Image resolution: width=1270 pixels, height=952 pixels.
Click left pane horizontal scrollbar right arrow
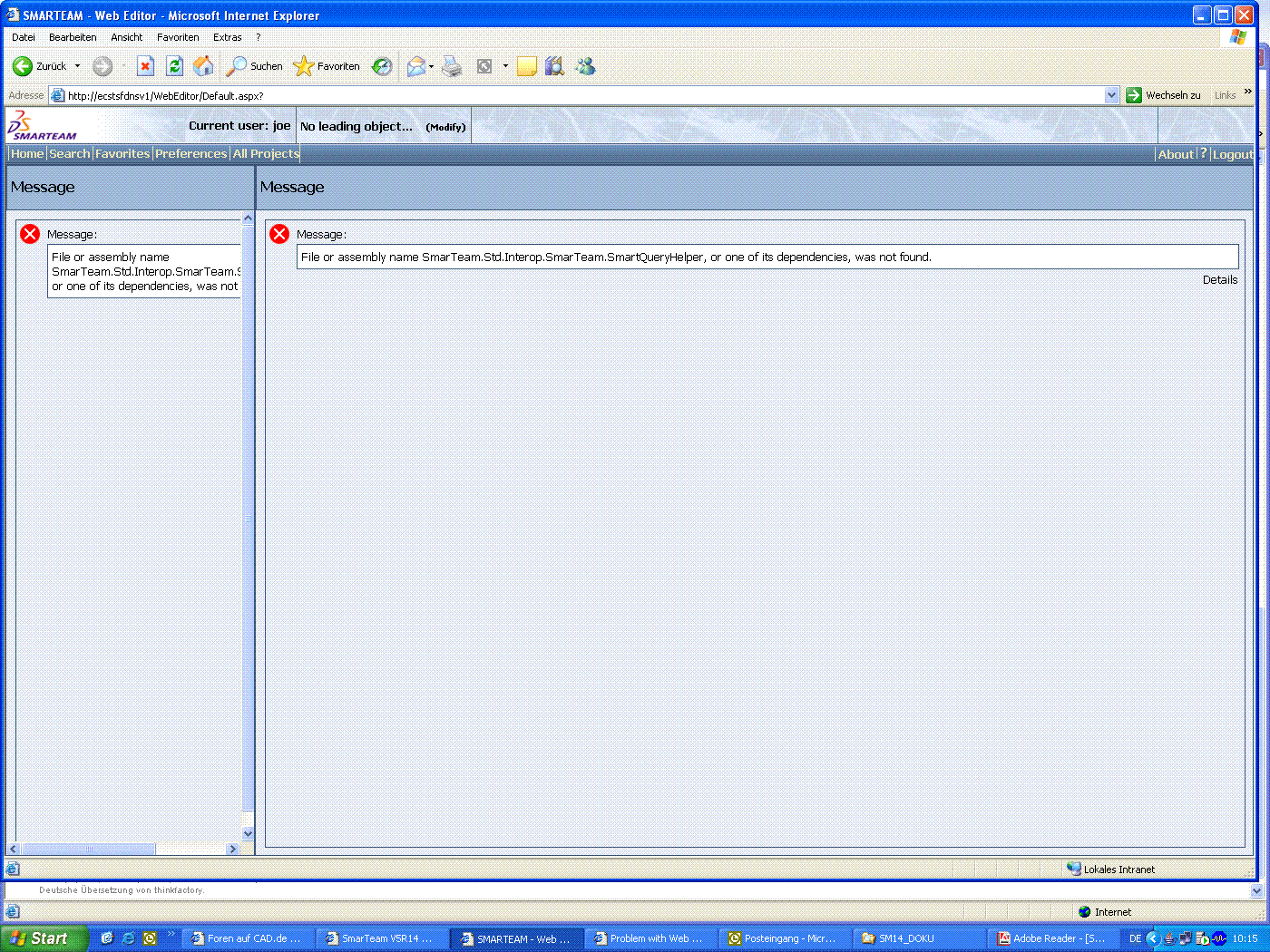coord(232,850)
